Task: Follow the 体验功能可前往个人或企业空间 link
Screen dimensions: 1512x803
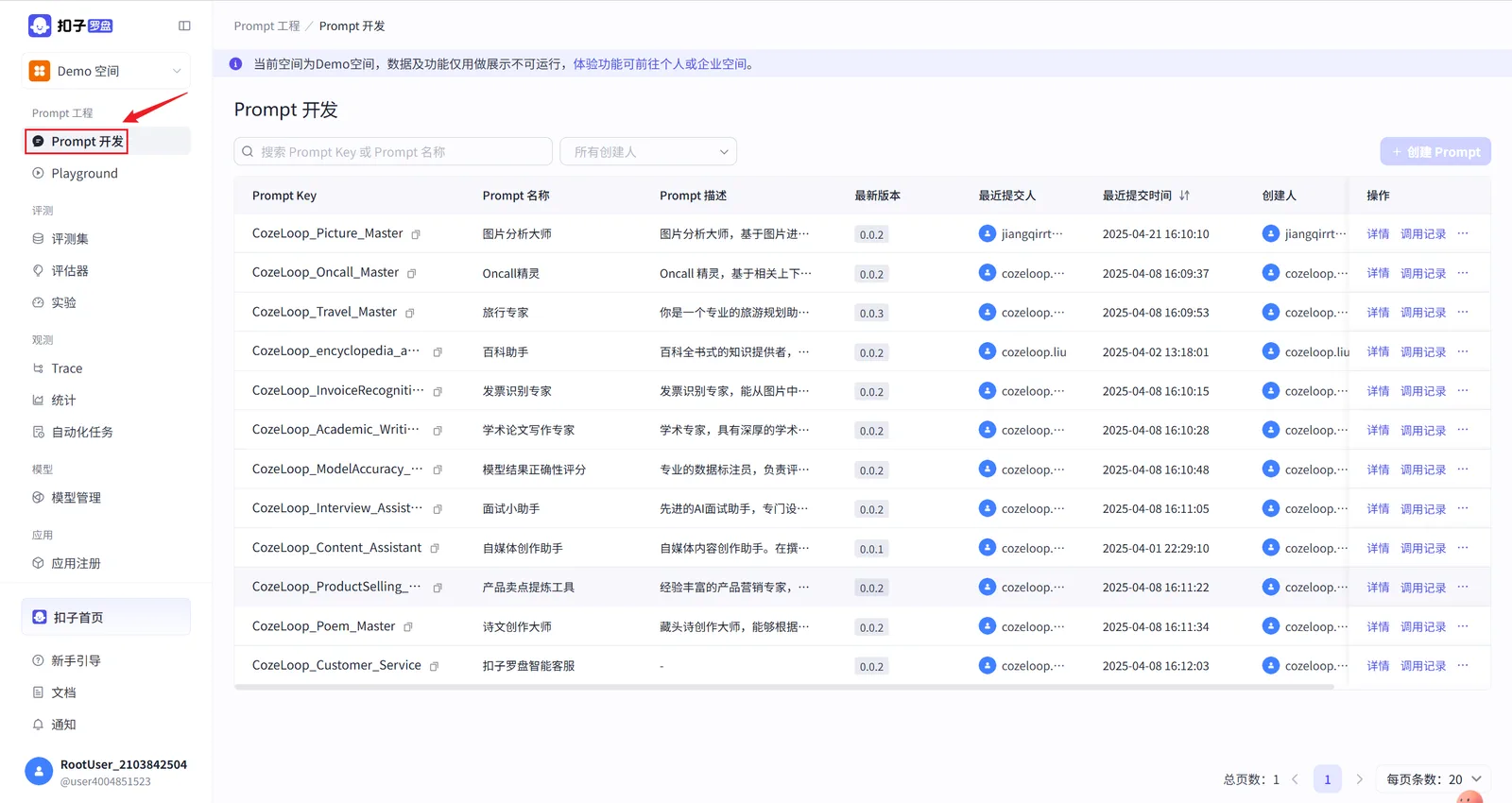Action: (662, 64)
